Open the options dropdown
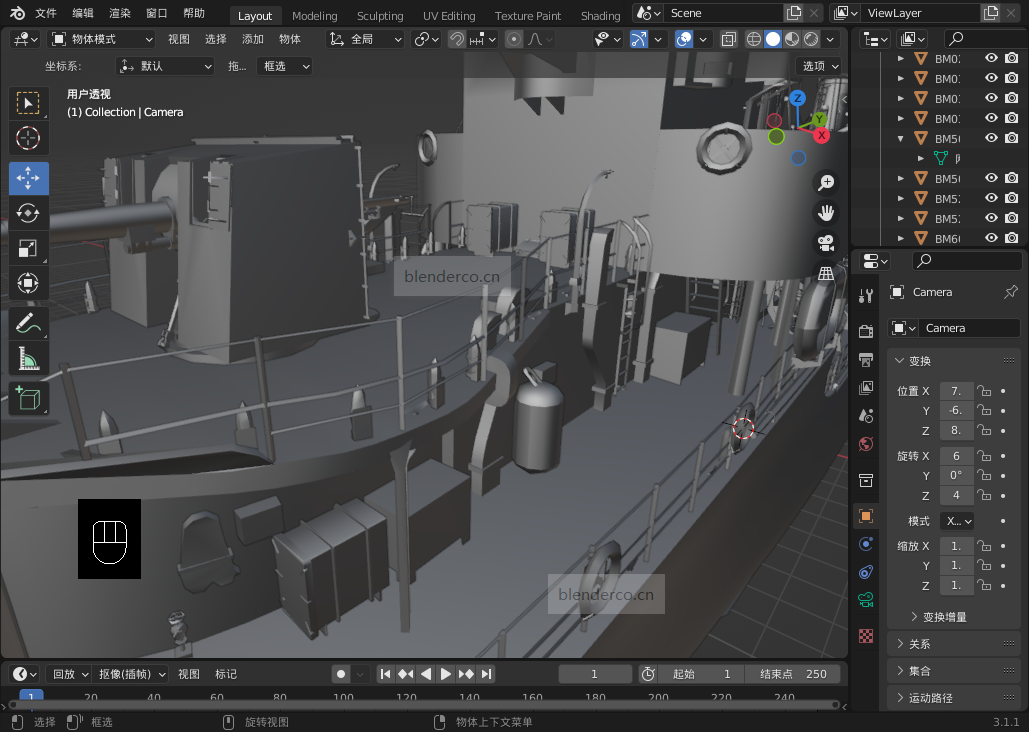The width and height of the screenshot is (1029, 732). [820, 66]
